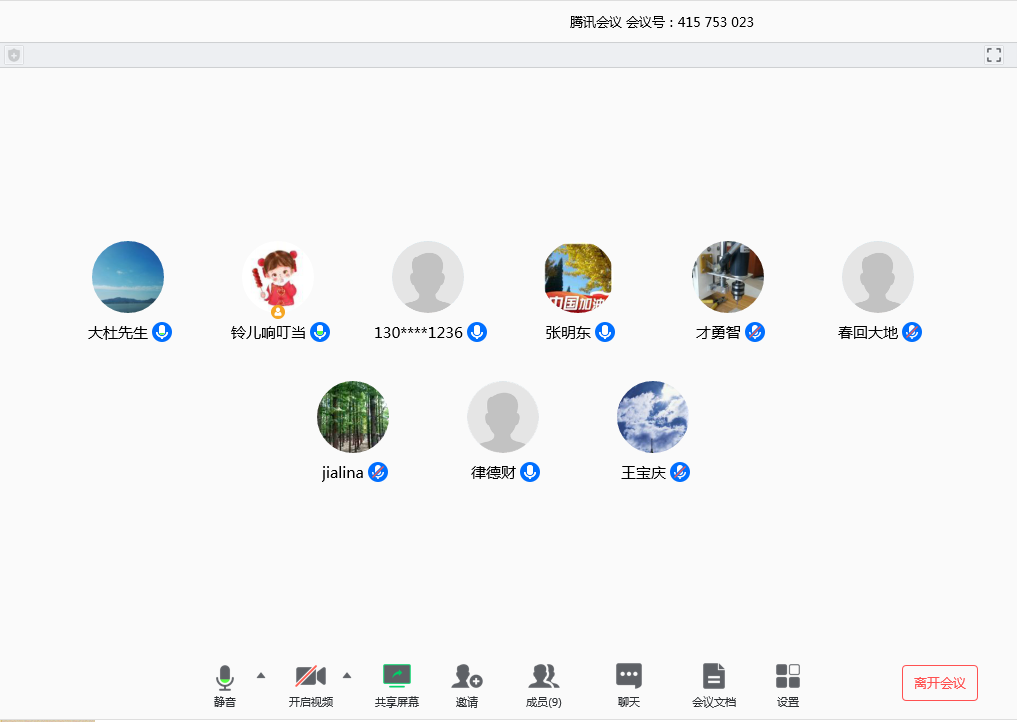Click the name label 才勇智

click(718, 333)
